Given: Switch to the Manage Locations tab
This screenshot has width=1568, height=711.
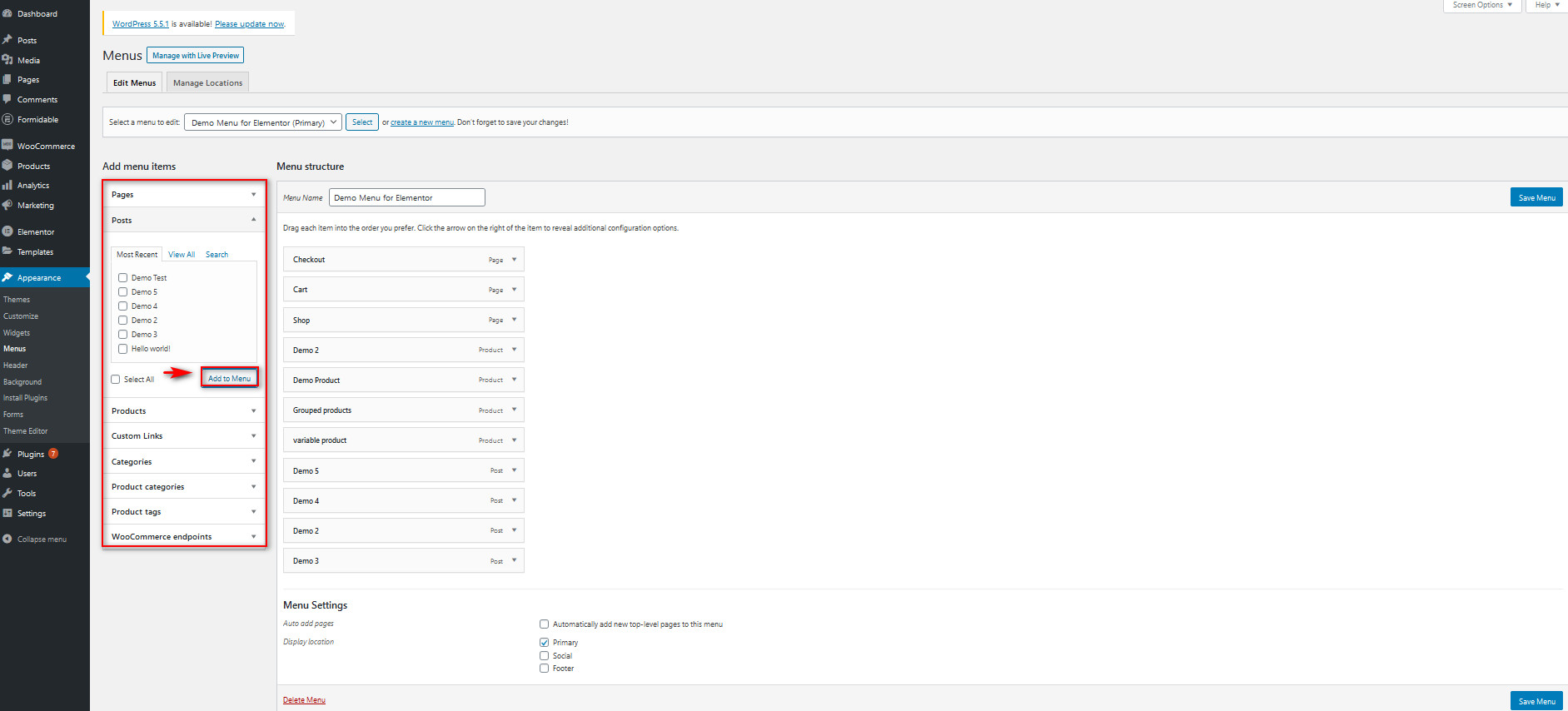Looking at the screenshot, I should 207,82.
